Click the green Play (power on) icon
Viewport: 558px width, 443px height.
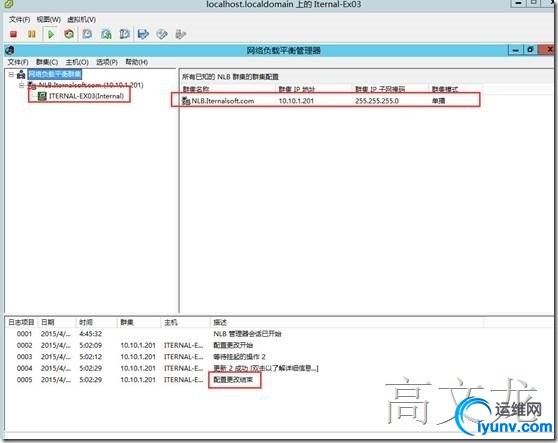(x=51, y=35)
